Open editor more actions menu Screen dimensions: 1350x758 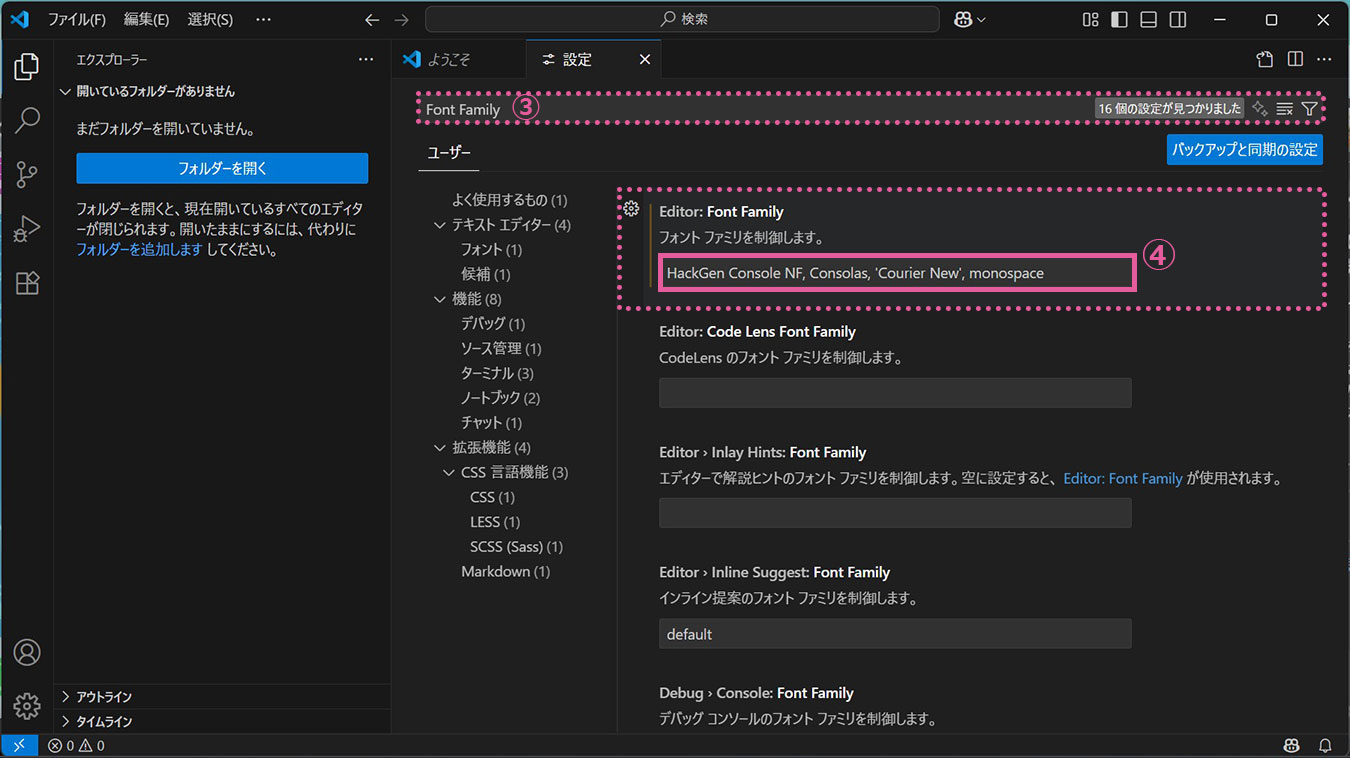tap(1324, 60)
